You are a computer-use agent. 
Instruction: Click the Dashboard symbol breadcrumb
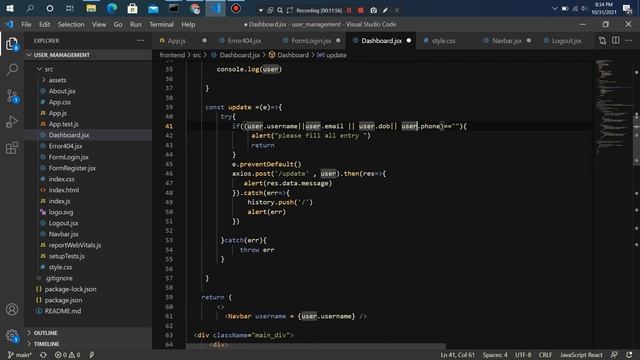click(289, 55)
